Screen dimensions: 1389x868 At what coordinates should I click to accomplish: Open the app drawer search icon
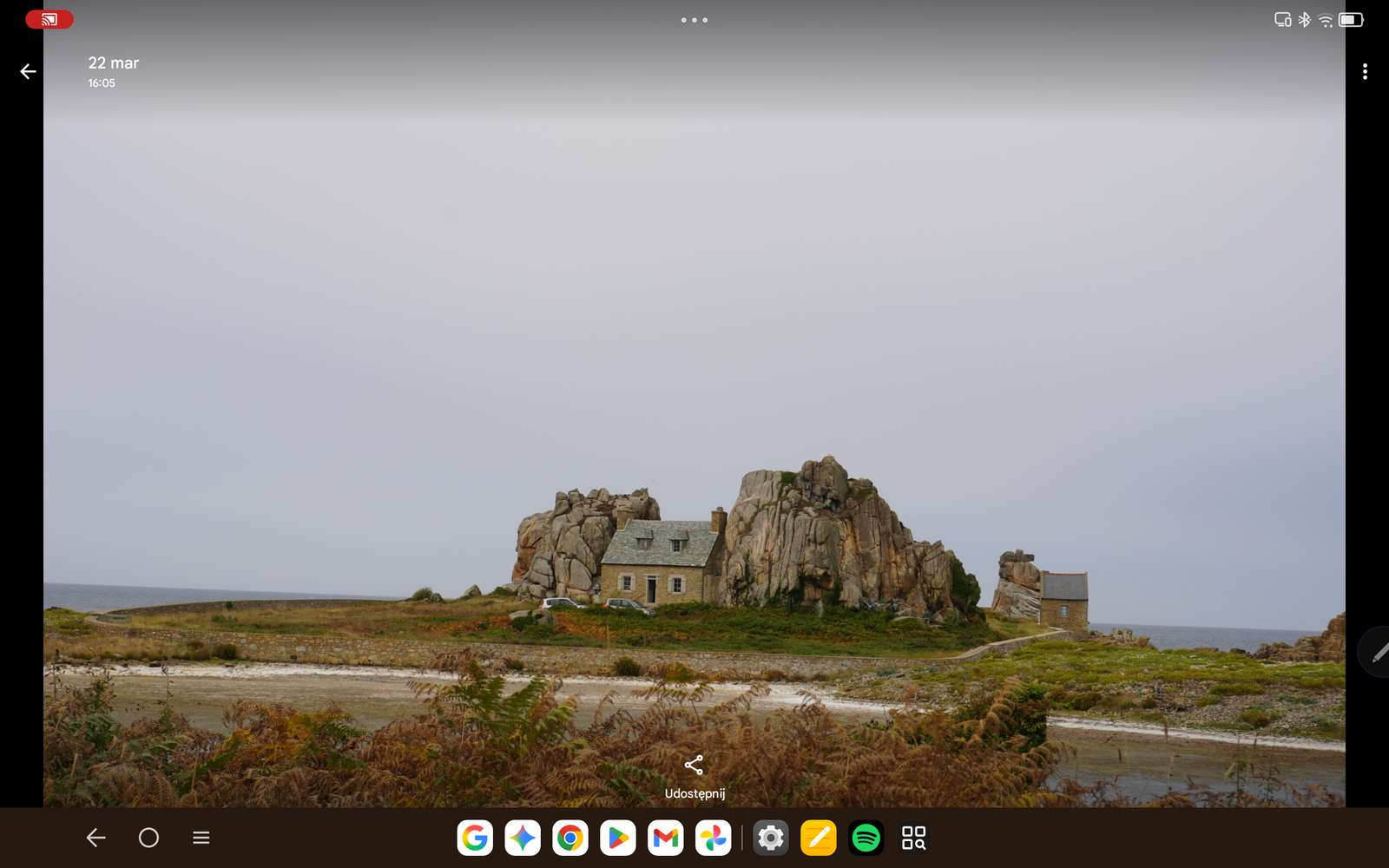[x=913, y=838]
